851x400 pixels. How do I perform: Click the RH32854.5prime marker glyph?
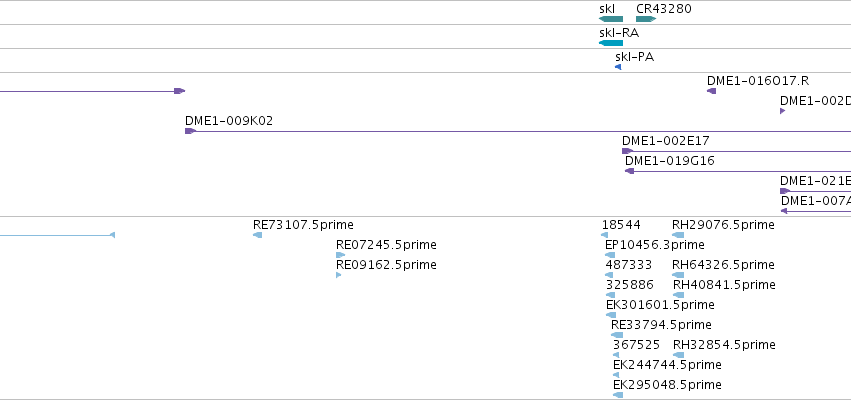[679, 355]
